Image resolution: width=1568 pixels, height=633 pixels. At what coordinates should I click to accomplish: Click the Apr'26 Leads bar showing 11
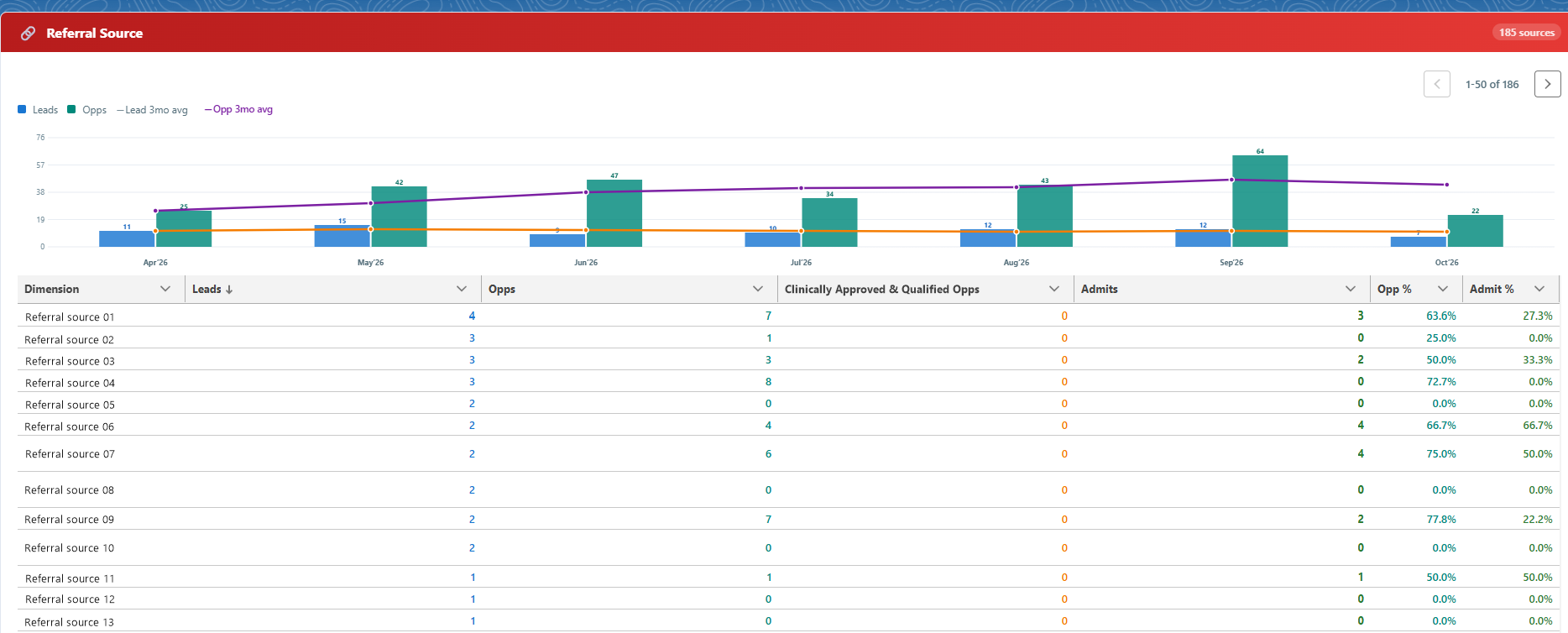127,238
